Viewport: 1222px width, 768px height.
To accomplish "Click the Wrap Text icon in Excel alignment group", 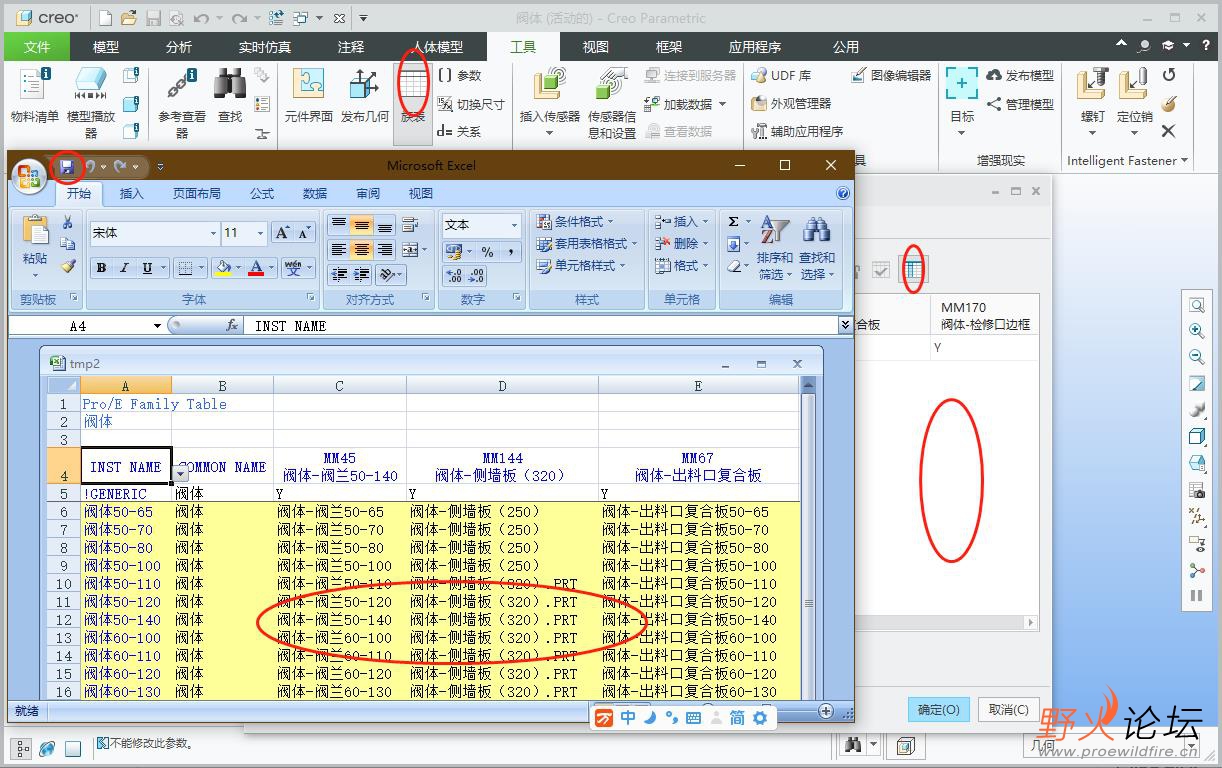I will pyautogui.click(x=411, y=225).
